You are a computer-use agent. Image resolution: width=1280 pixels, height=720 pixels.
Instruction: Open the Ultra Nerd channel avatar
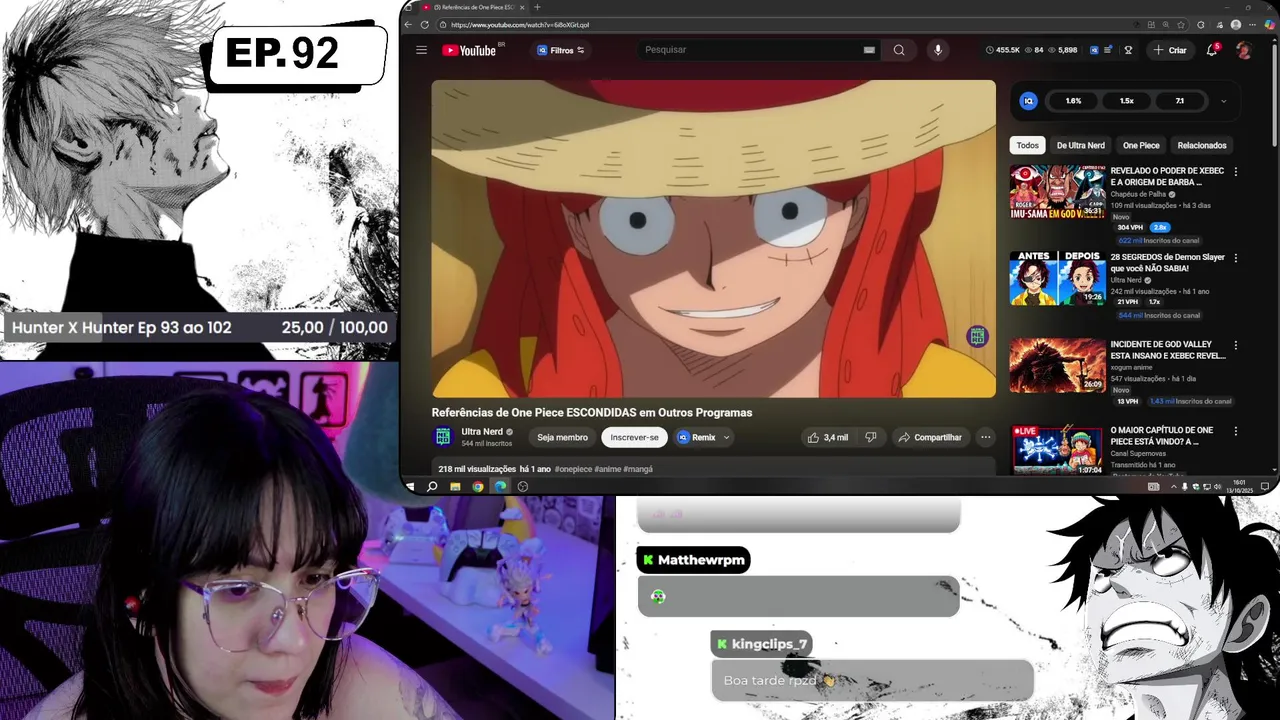443,437
